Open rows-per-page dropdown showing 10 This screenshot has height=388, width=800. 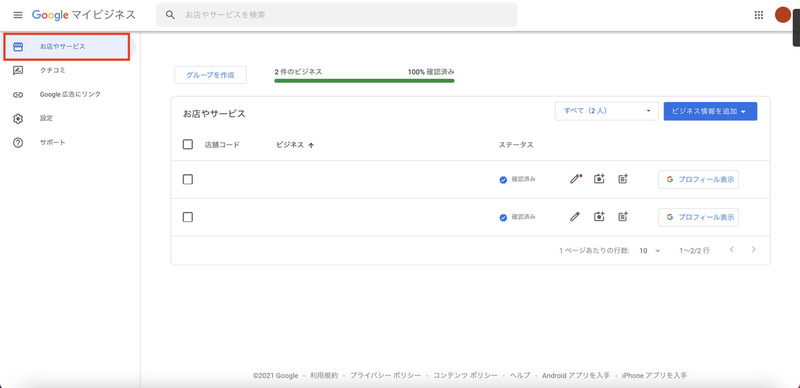coord(649,251)
